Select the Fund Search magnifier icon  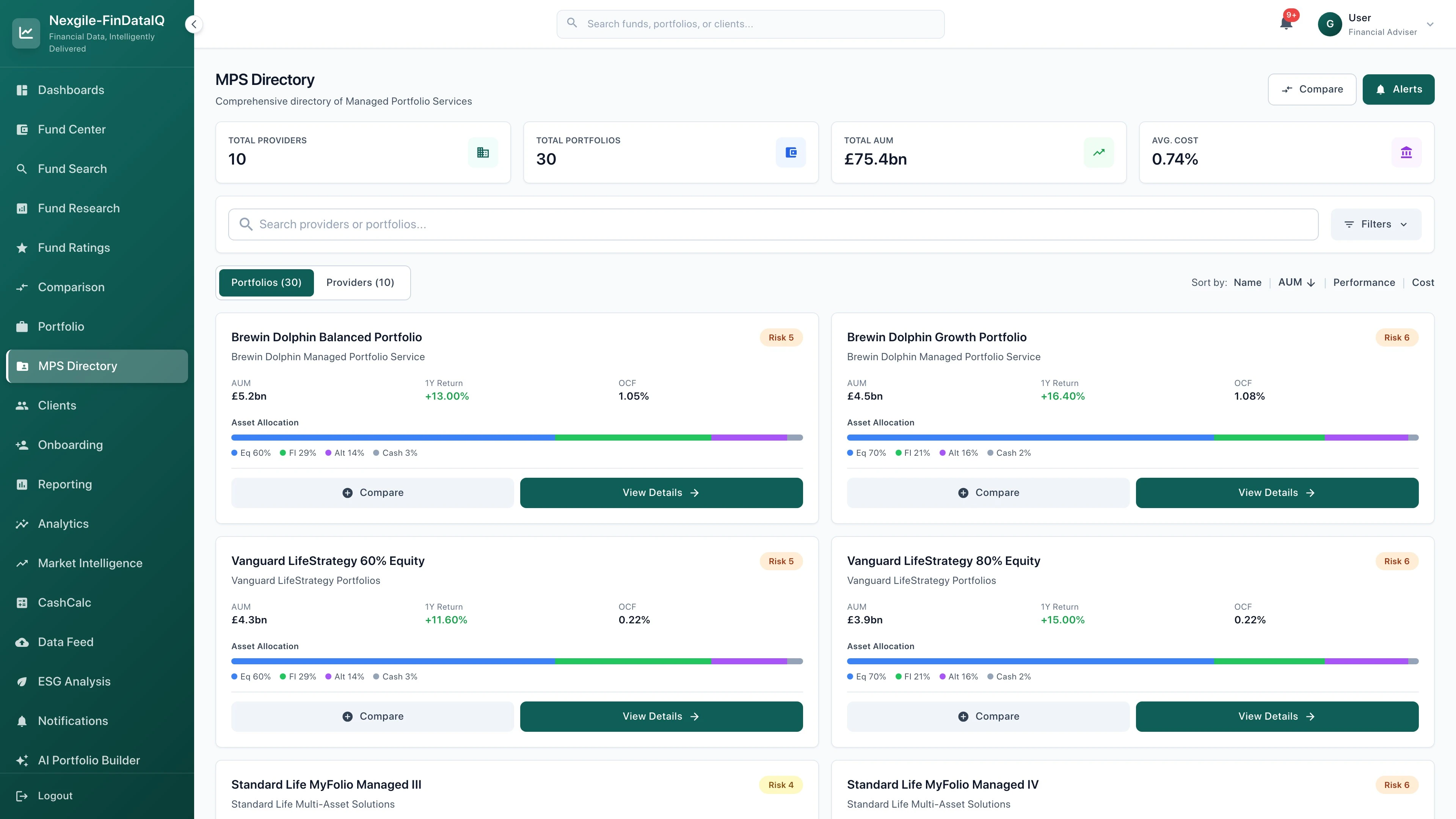point(22,168)
